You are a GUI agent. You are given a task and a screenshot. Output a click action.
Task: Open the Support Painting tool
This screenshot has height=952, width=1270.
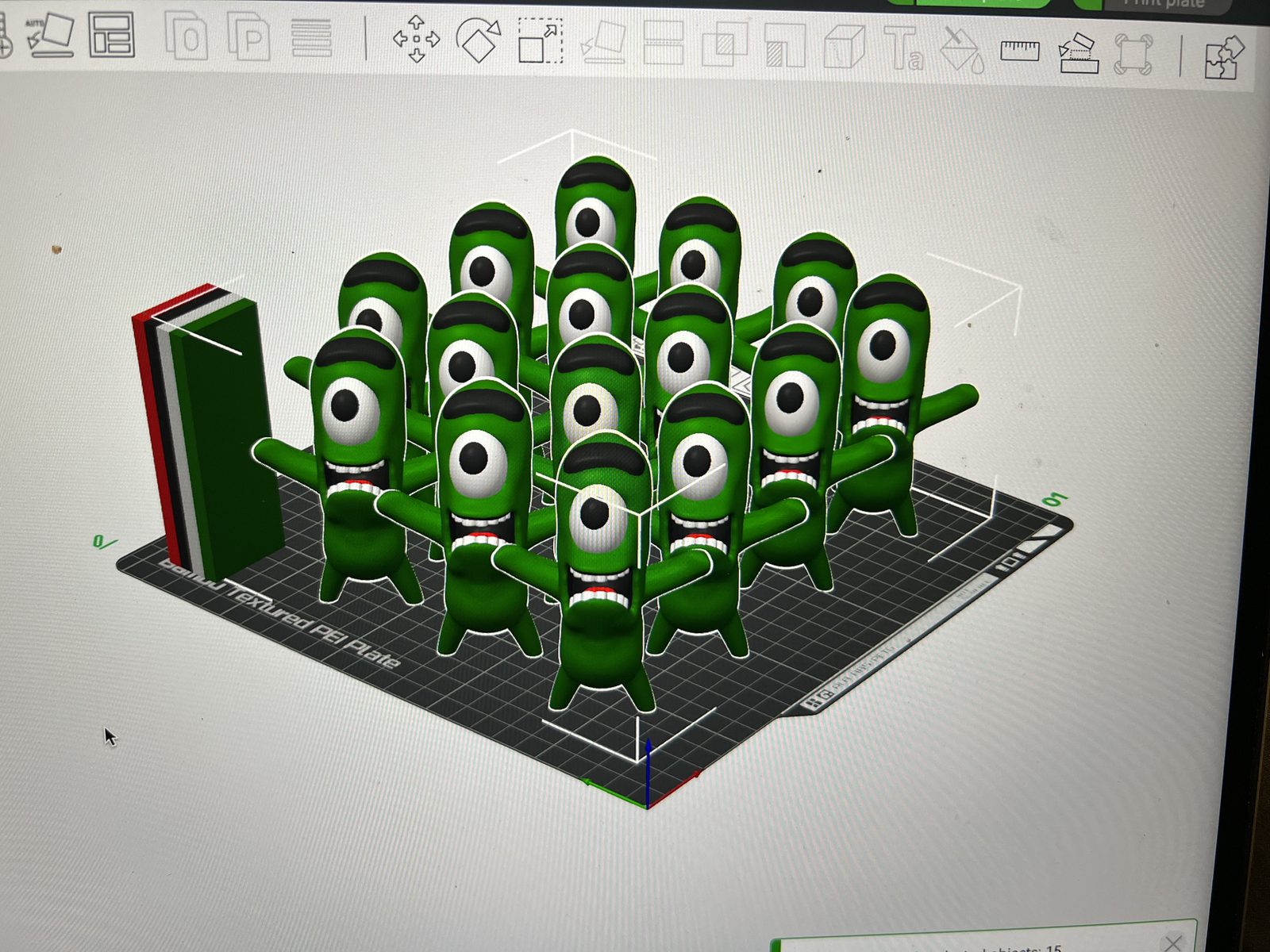[x=785, y=46]
